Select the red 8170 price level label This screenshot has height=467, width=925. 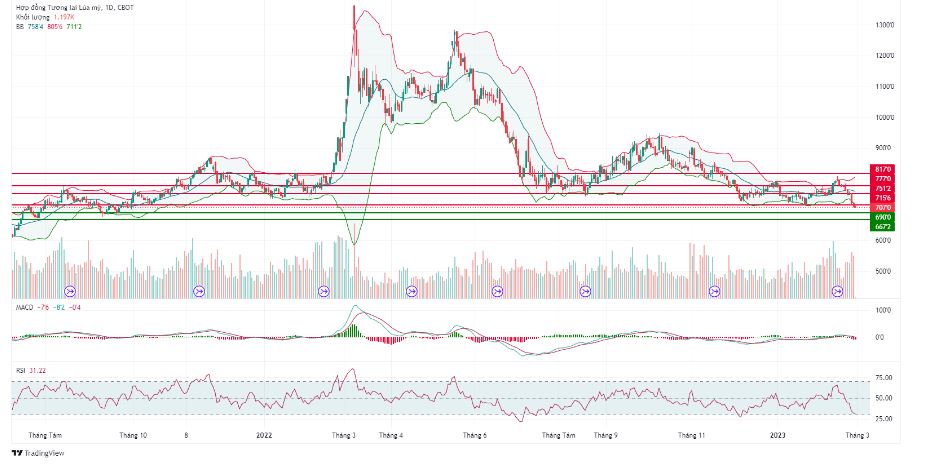point(883,169)
